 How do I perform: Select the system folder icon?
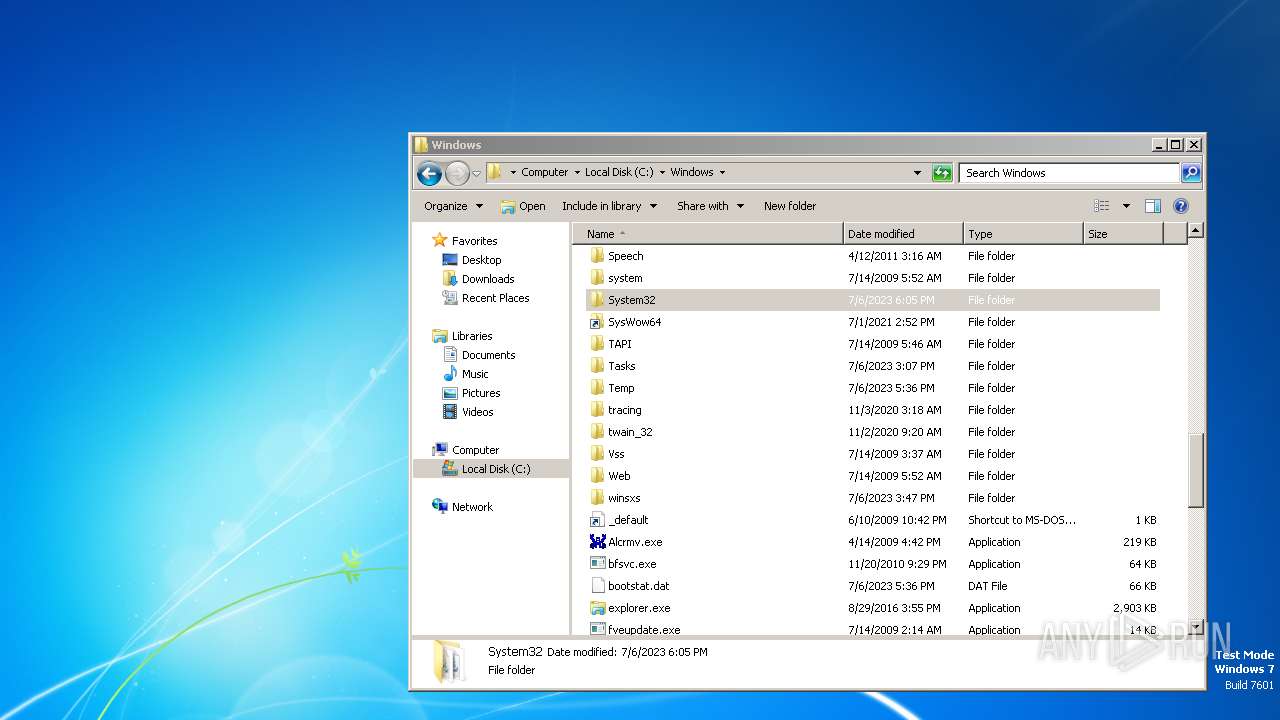(597, 278)
